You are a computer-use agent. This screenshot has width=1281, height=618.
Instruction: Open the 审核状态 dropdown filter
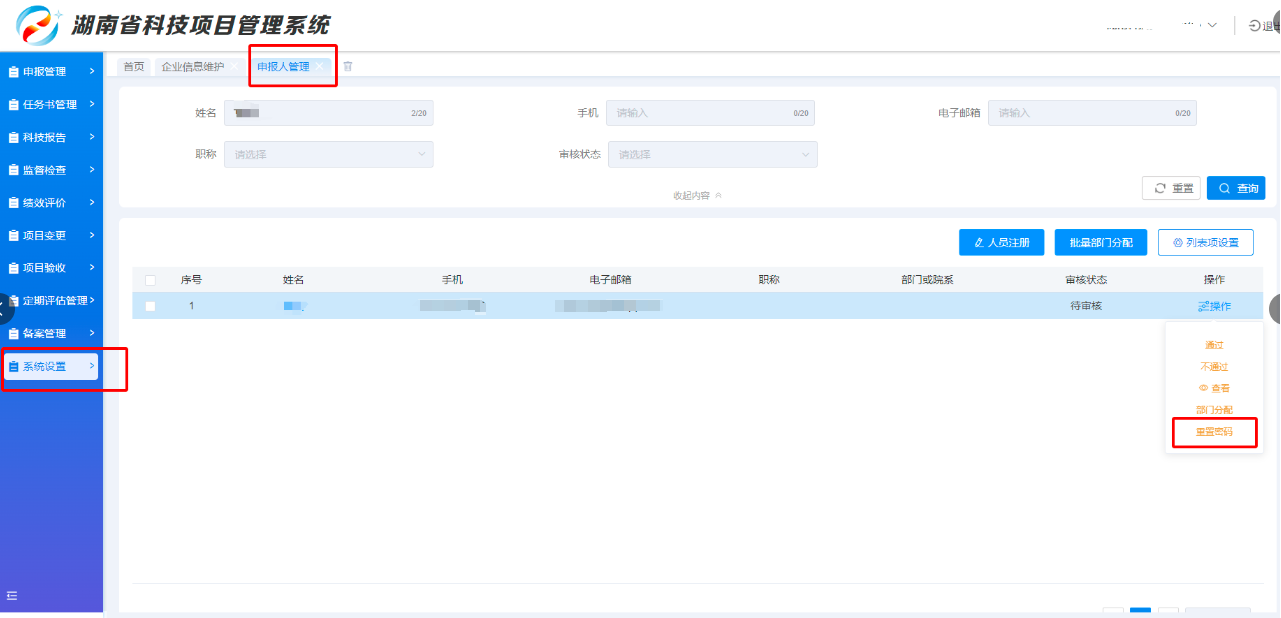[712, 155]
